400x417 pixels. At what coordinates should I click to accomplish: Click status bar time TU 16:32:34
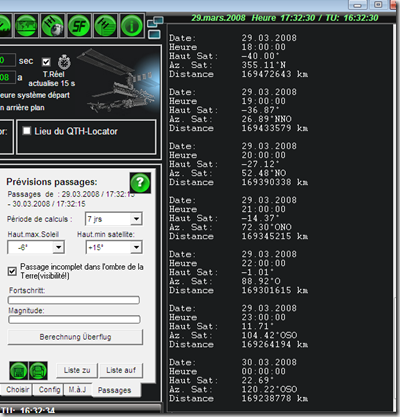tap(28, 411)
